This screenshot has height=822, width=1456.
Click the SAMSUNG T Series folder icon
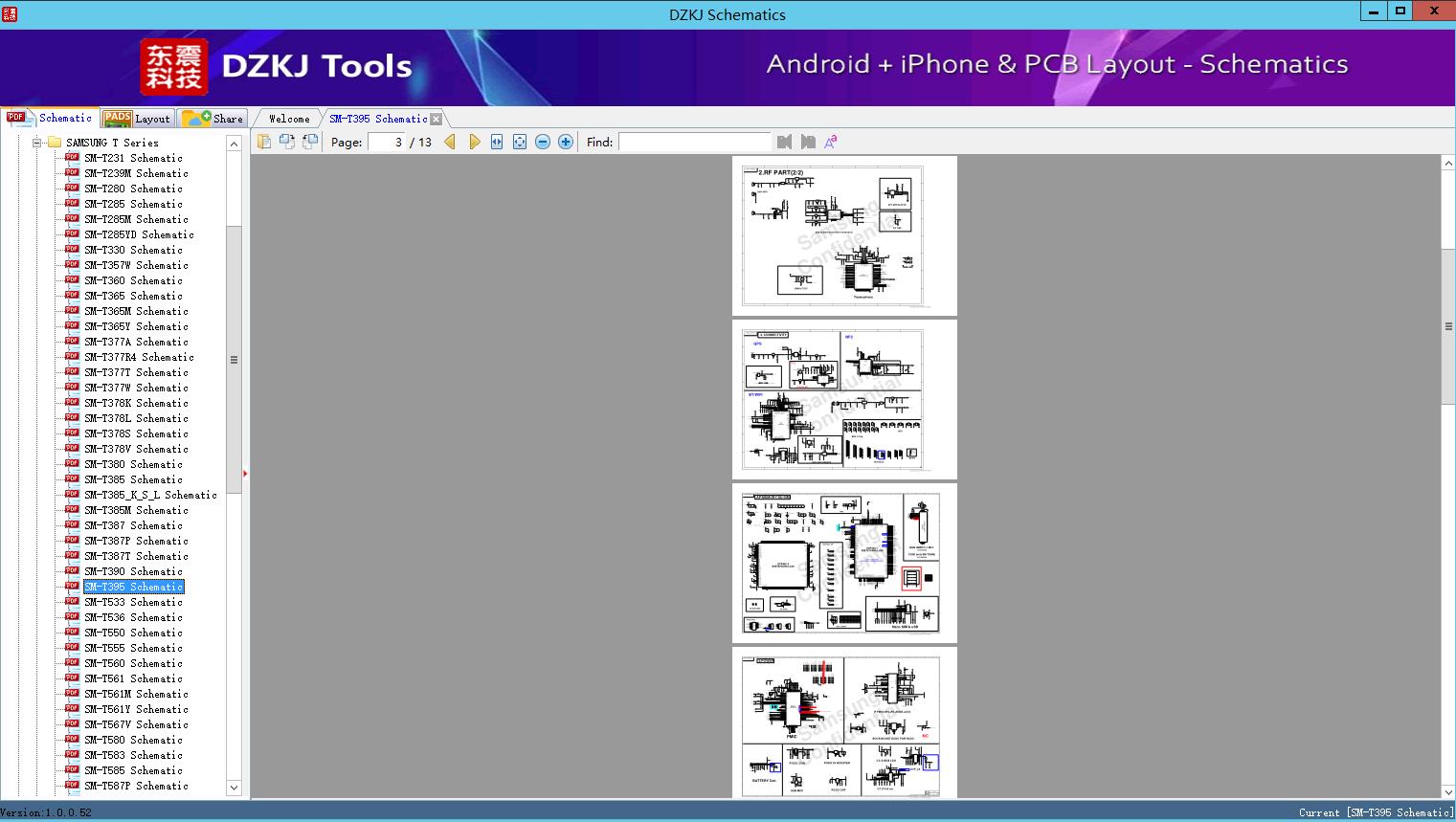tap(55, 143)
